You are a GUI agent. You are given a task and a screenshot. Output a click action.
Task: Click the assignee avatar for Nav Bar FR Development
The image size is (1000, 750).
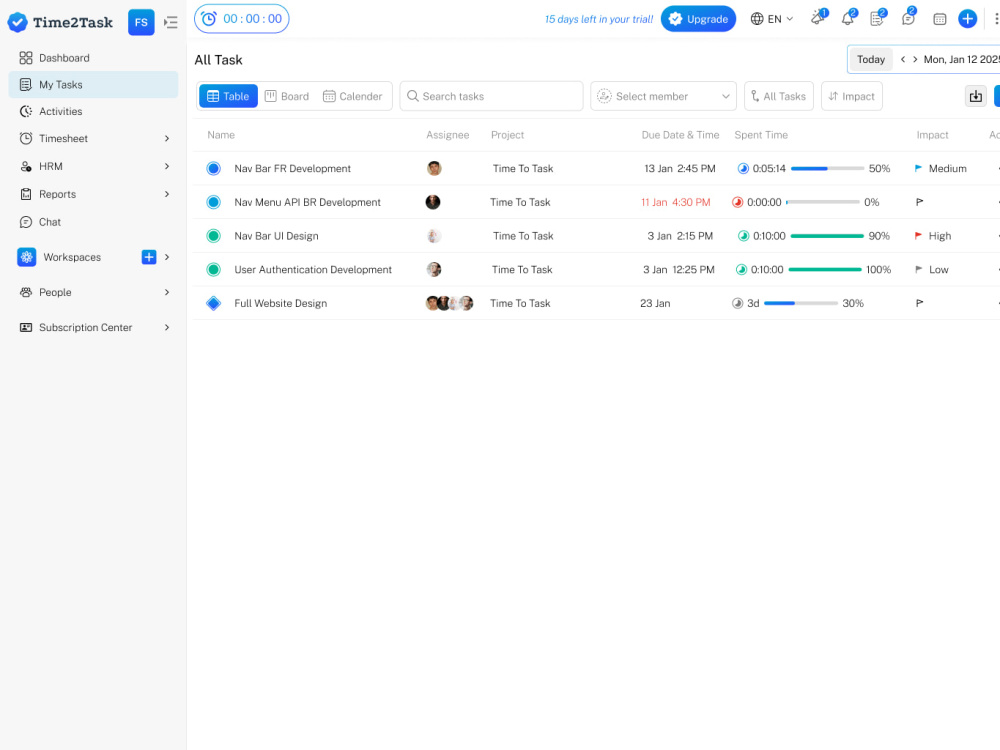click(x=434, y=168)
